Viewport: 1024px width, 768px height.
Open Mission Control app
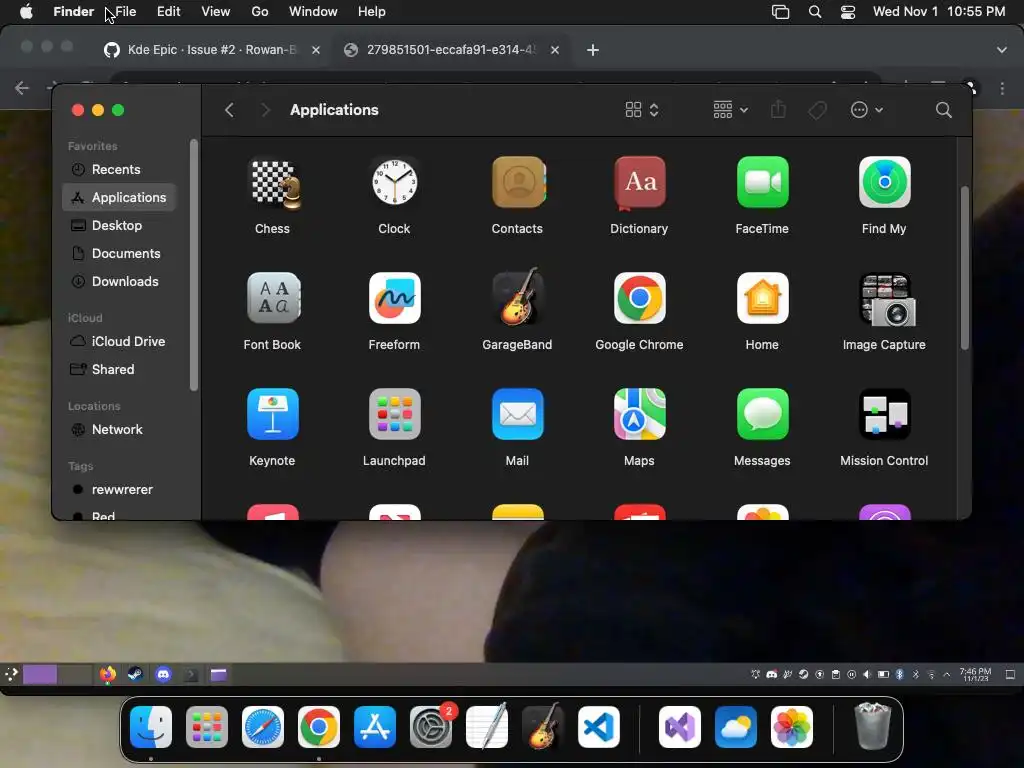tap(884, 414)
